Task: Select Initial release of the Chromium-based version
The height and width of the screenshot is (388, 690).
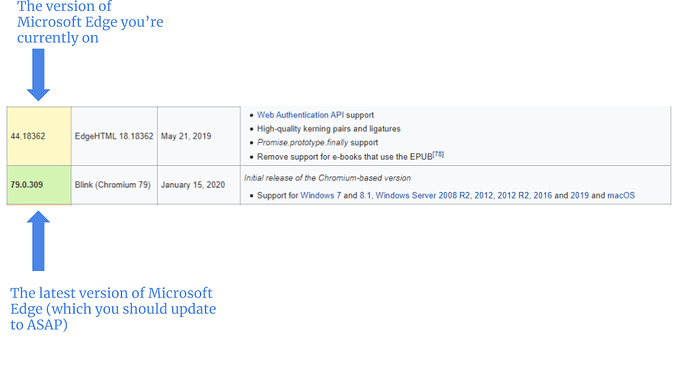Action: click(327, 178)
